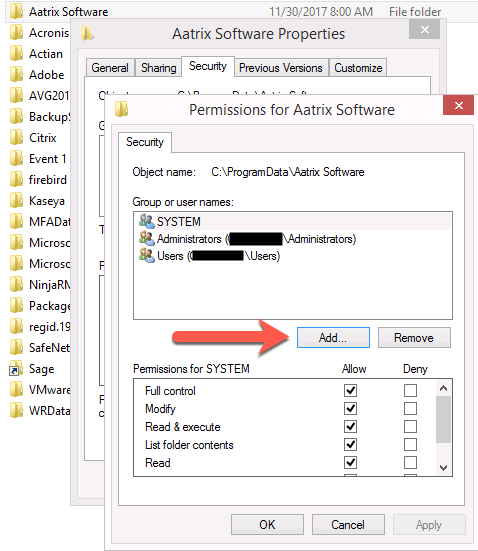Click the File folder type cell
This screenshot has height=551, width=478.
pyautogui.click(x=415, y=12)
